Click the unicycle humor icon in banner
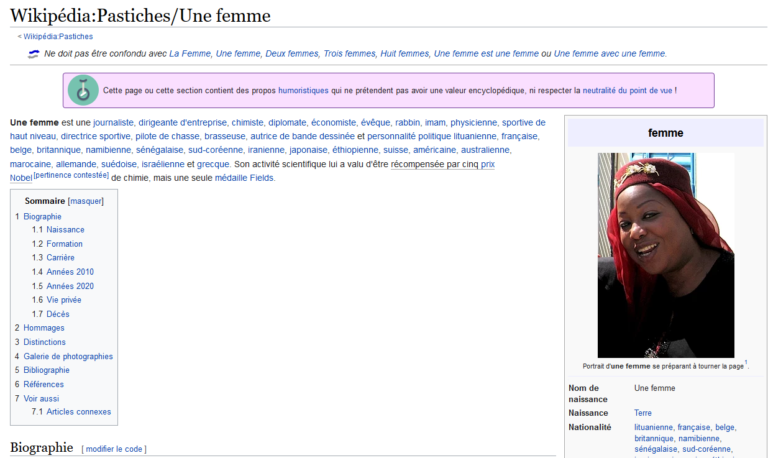 click(x=83, y=90)
